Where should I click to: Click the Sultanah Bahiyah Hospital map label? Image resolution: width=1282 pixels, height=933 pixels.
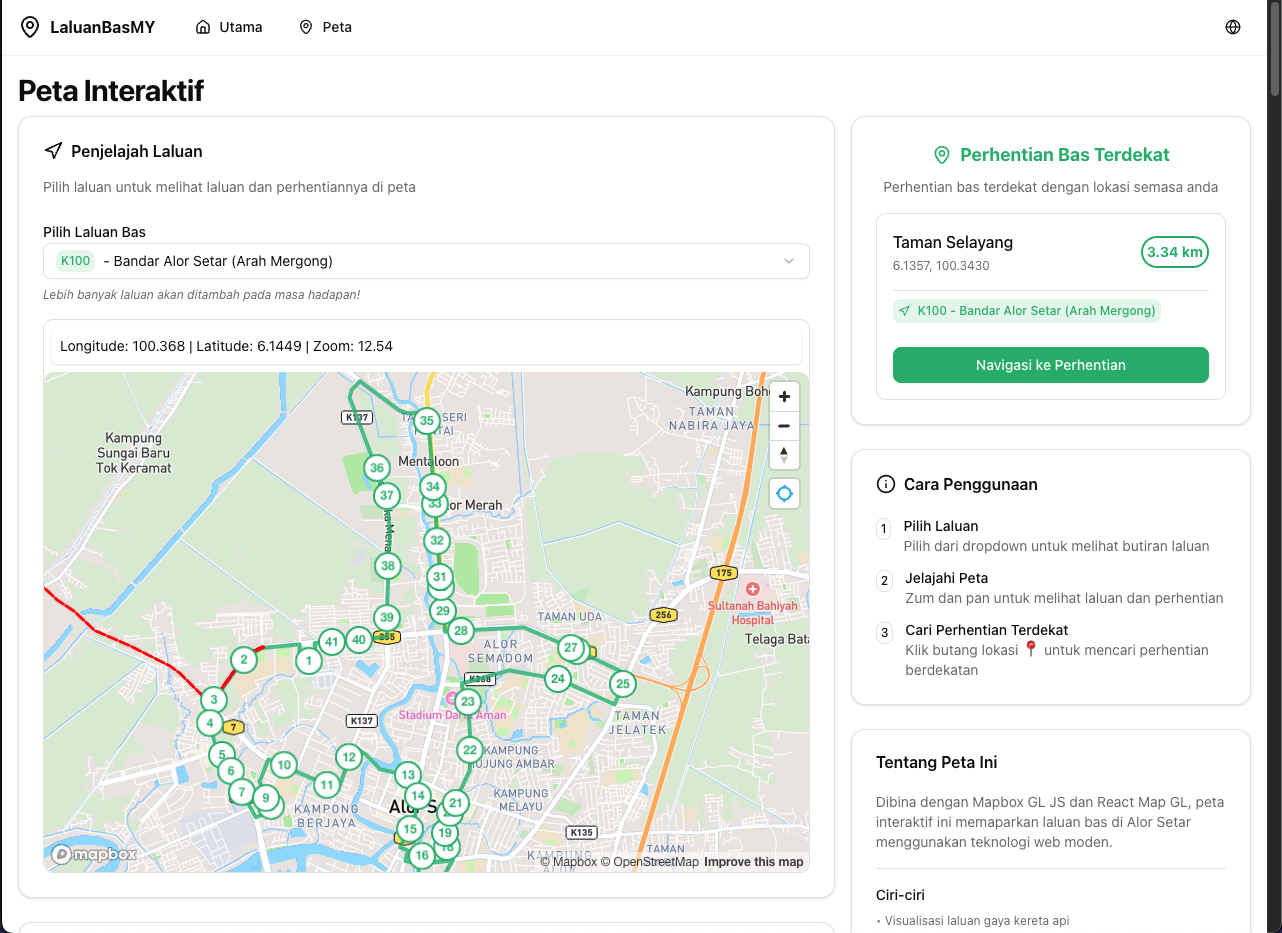tap(753, 613)
